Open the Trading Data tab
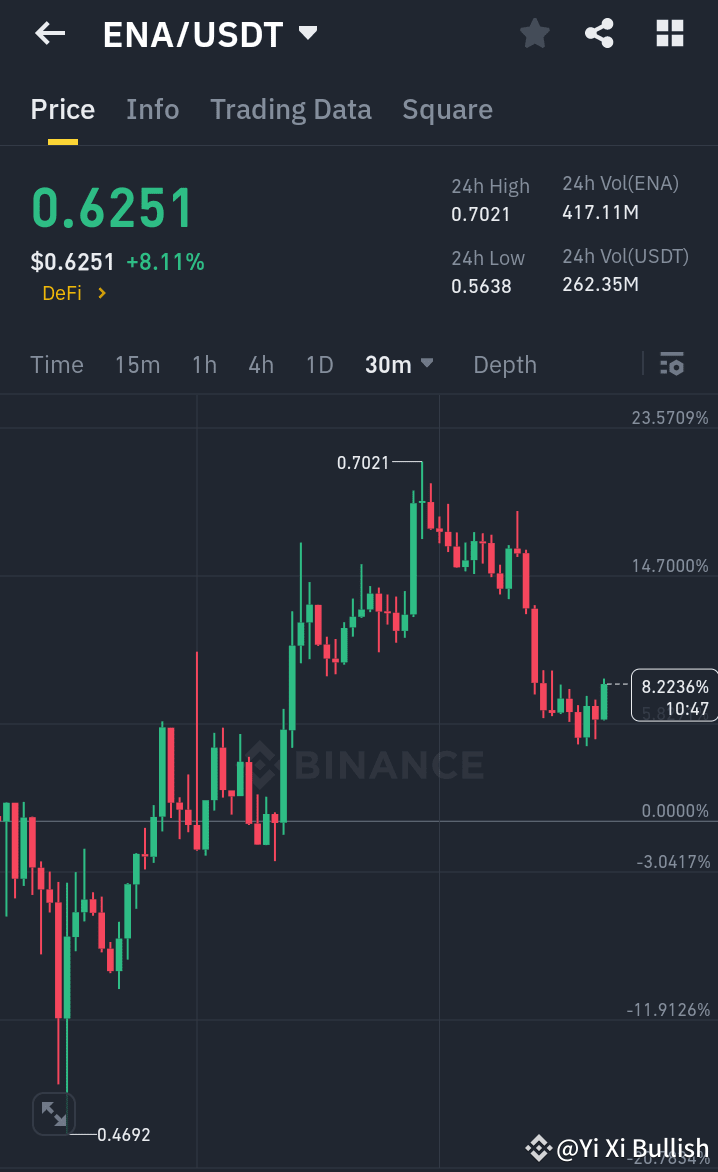 click(x=290, y=109)
